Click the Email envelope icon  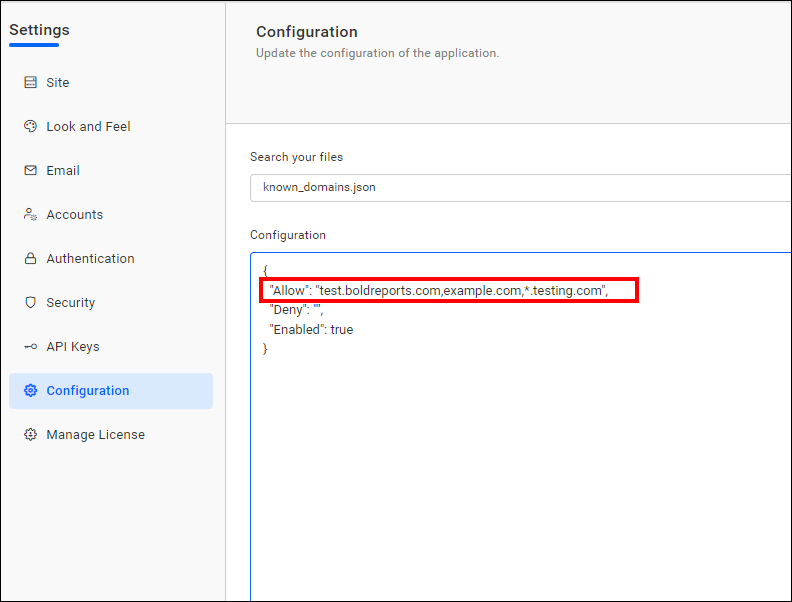30,170
